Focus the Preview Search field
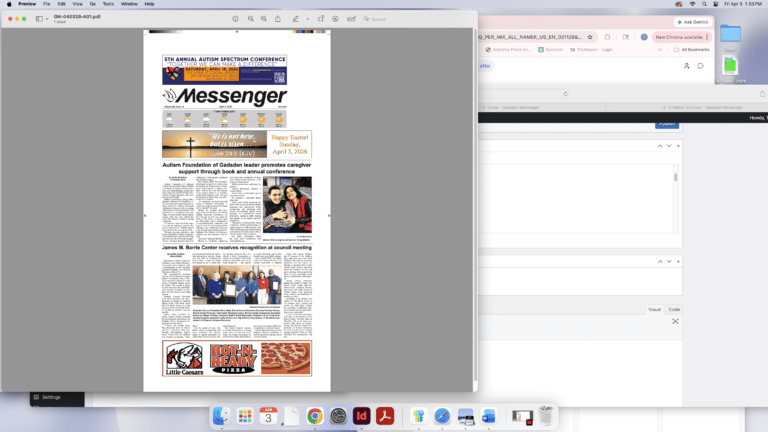The width and height of the screenshot is (768, 432). point(417,19)
